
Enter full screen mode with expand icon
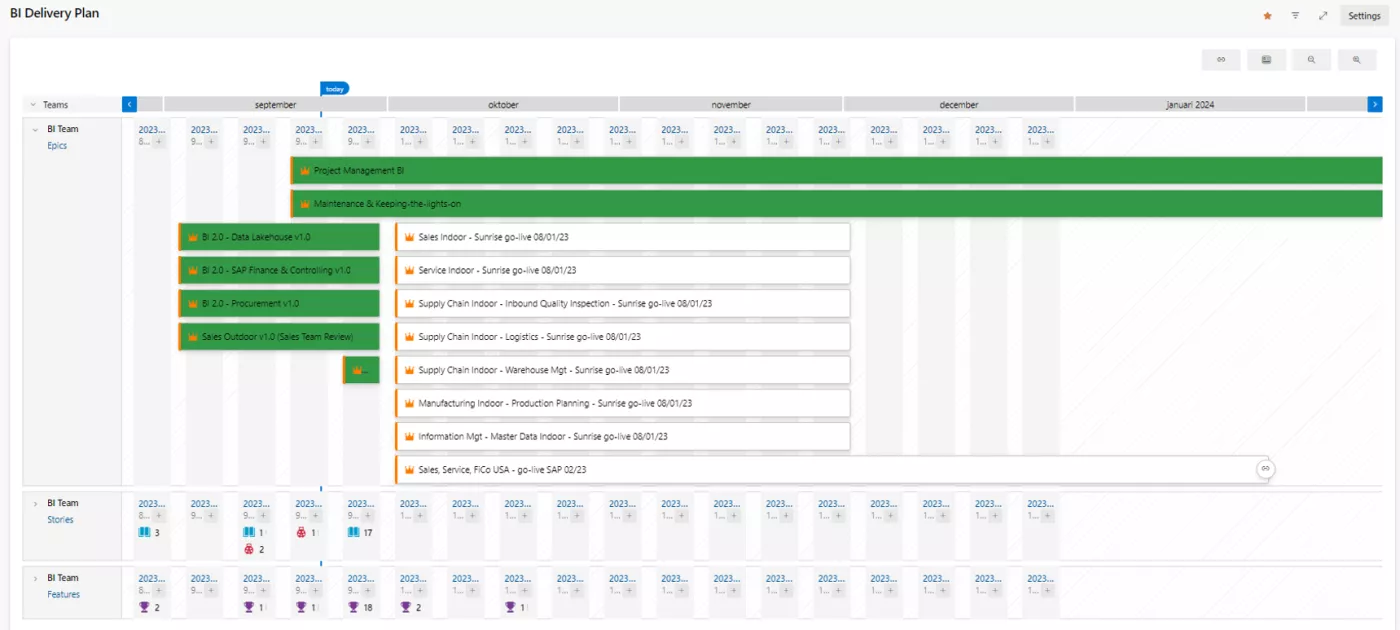click(1323, 16)
